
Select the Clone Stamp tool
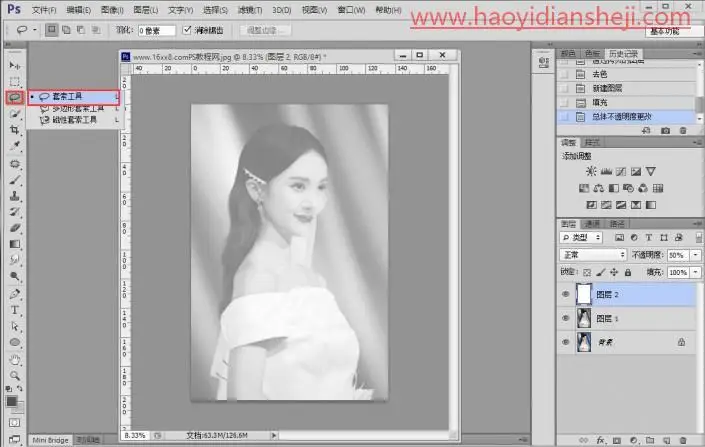14,196
